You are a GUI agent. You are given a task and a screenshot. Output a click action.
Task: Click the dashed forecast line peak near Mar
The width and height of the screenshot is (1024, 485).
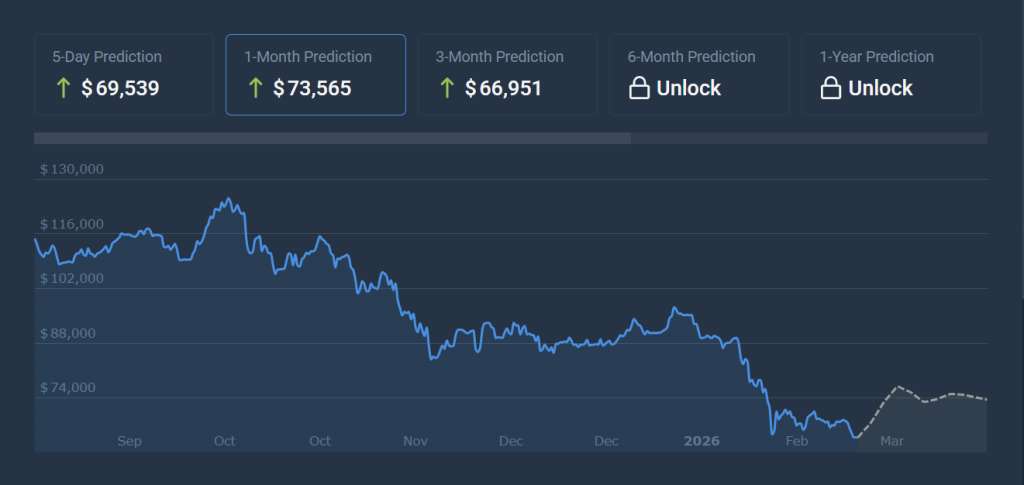[897, 387]
